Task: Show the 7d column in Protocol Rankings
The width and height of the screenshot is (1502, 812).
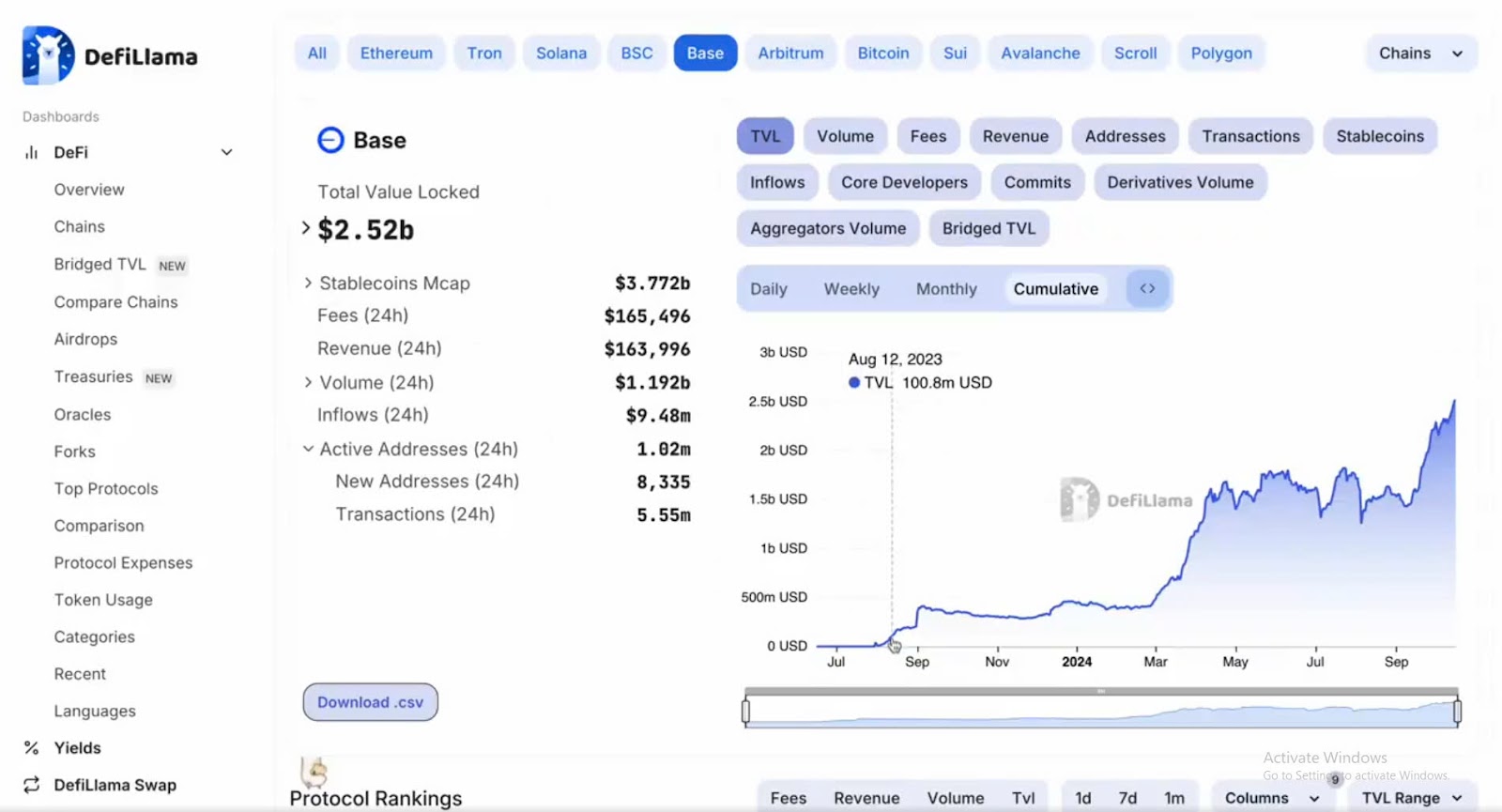Action: pos(1127,798)
